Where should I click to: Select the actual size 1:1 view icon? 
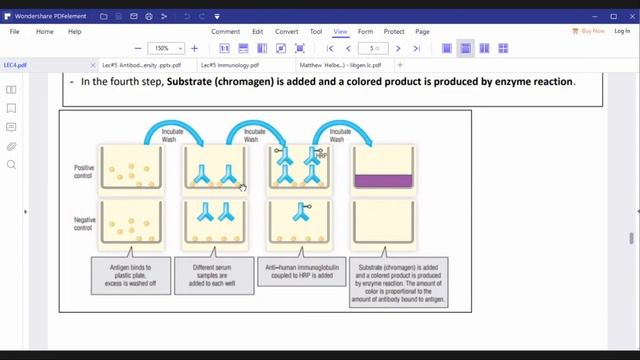(224, 49)
